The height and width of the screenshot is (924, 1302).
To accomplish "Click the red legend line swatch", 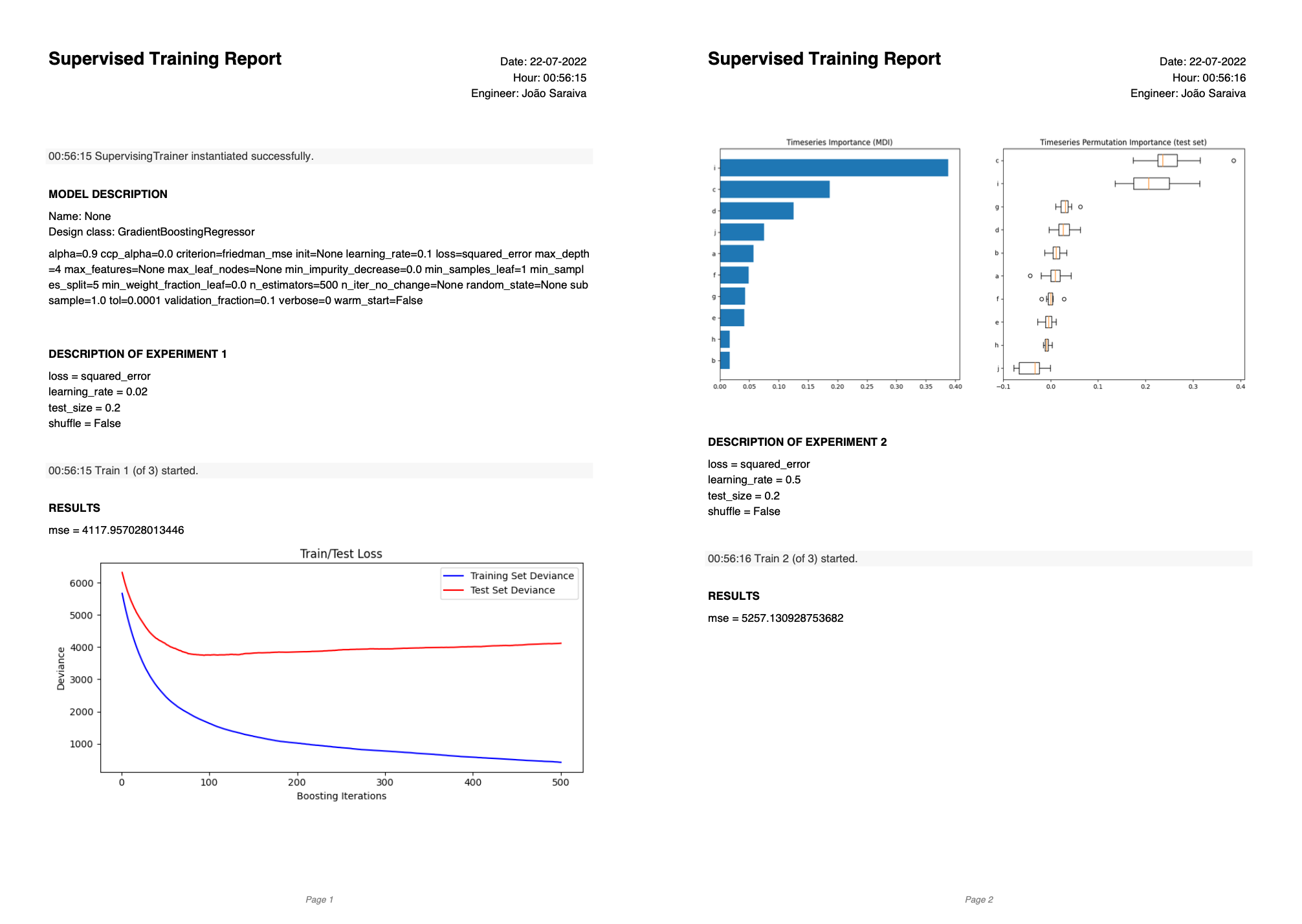I will 454,590.
